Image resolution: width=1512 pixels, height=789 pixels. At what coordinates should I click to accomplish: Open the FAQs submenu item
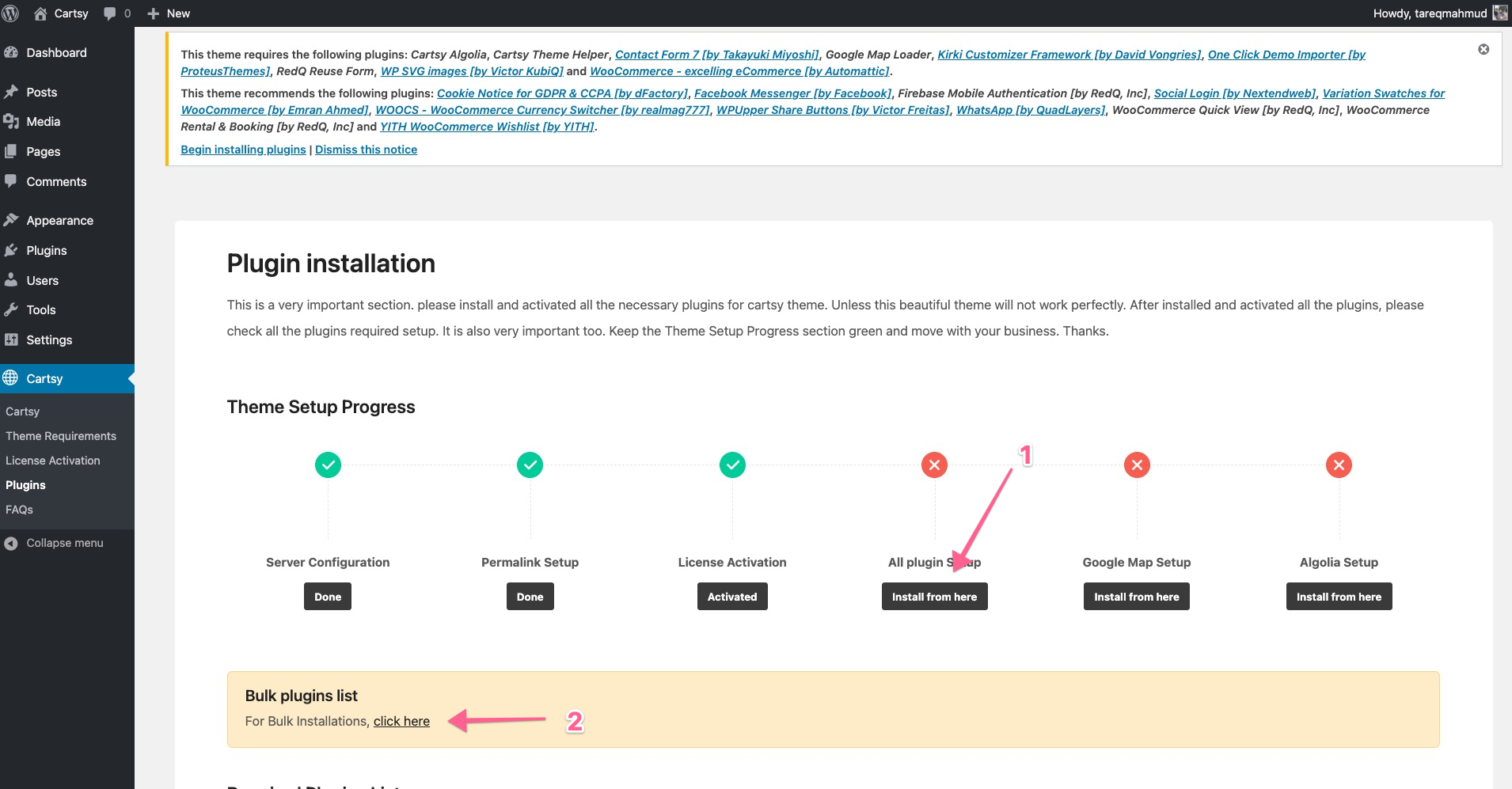(19, 510)
